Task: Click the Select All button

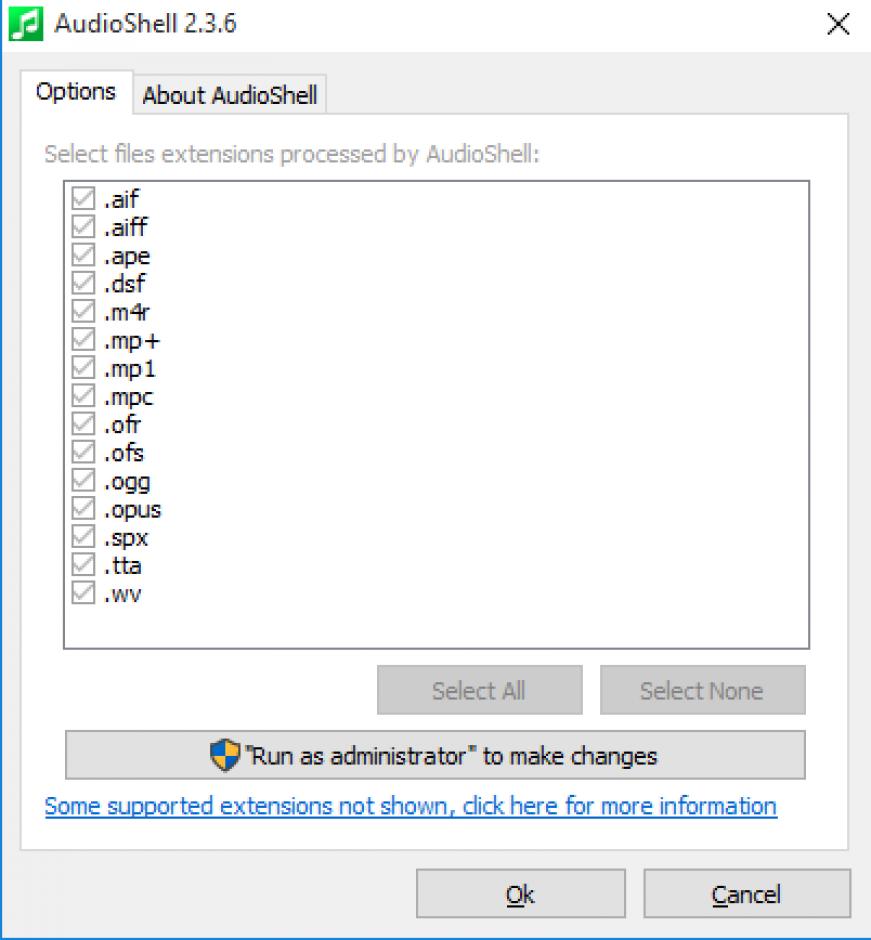Action: click(x=480, y=690)
